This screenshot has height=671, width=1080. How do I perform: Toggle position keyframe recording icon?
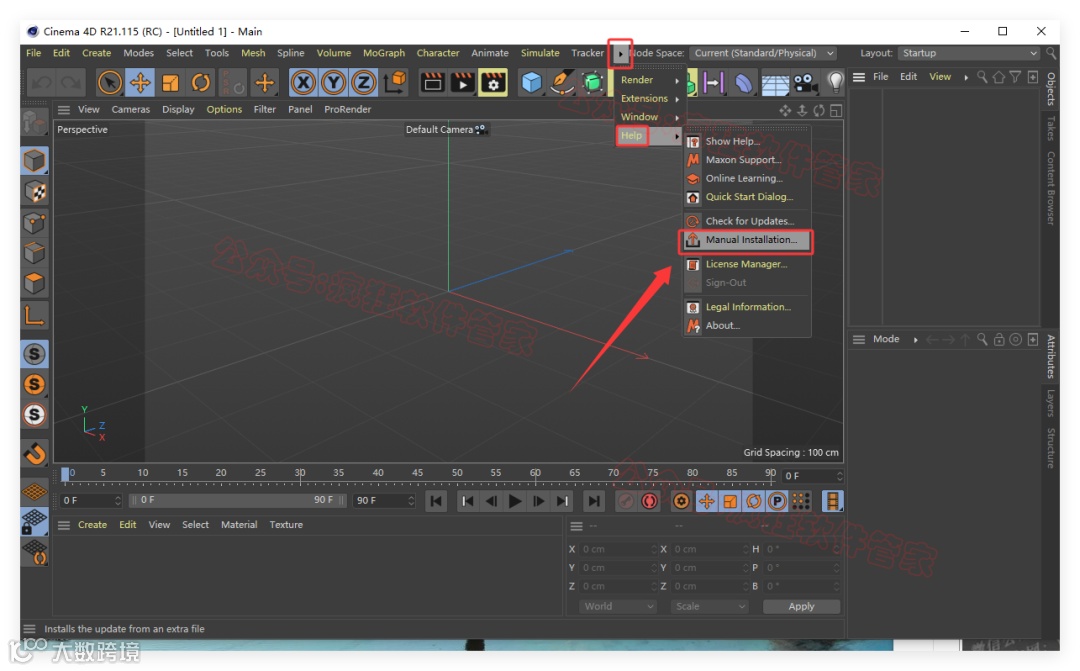pos(707,501)
